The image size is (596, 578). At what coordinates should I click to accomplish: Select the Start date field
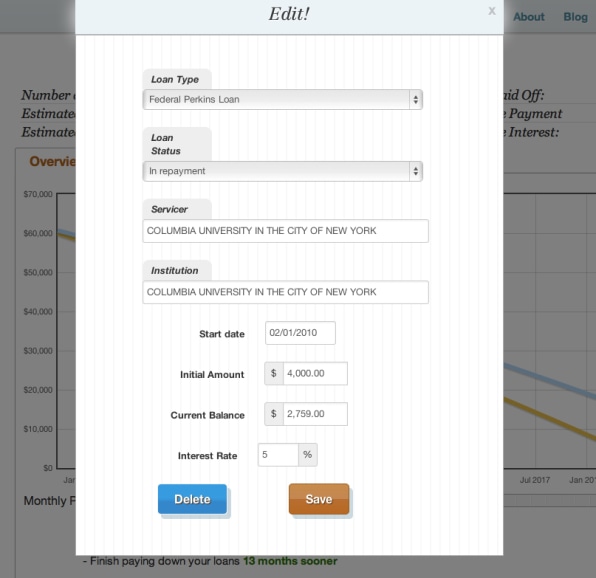[x=300, y=333]
